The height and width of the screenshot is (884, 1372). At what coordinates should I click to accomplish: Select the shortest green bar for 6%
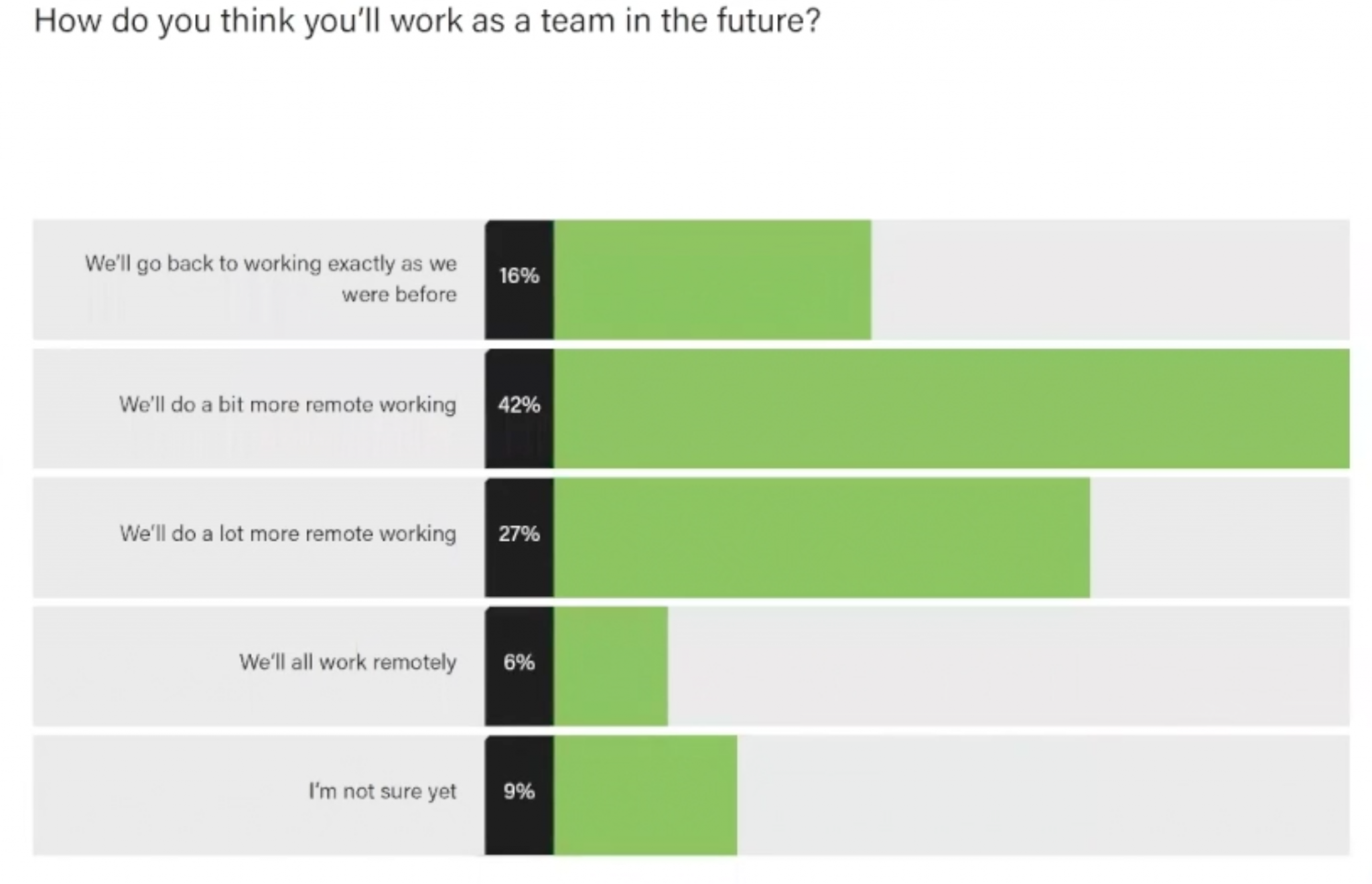point(610,666)
